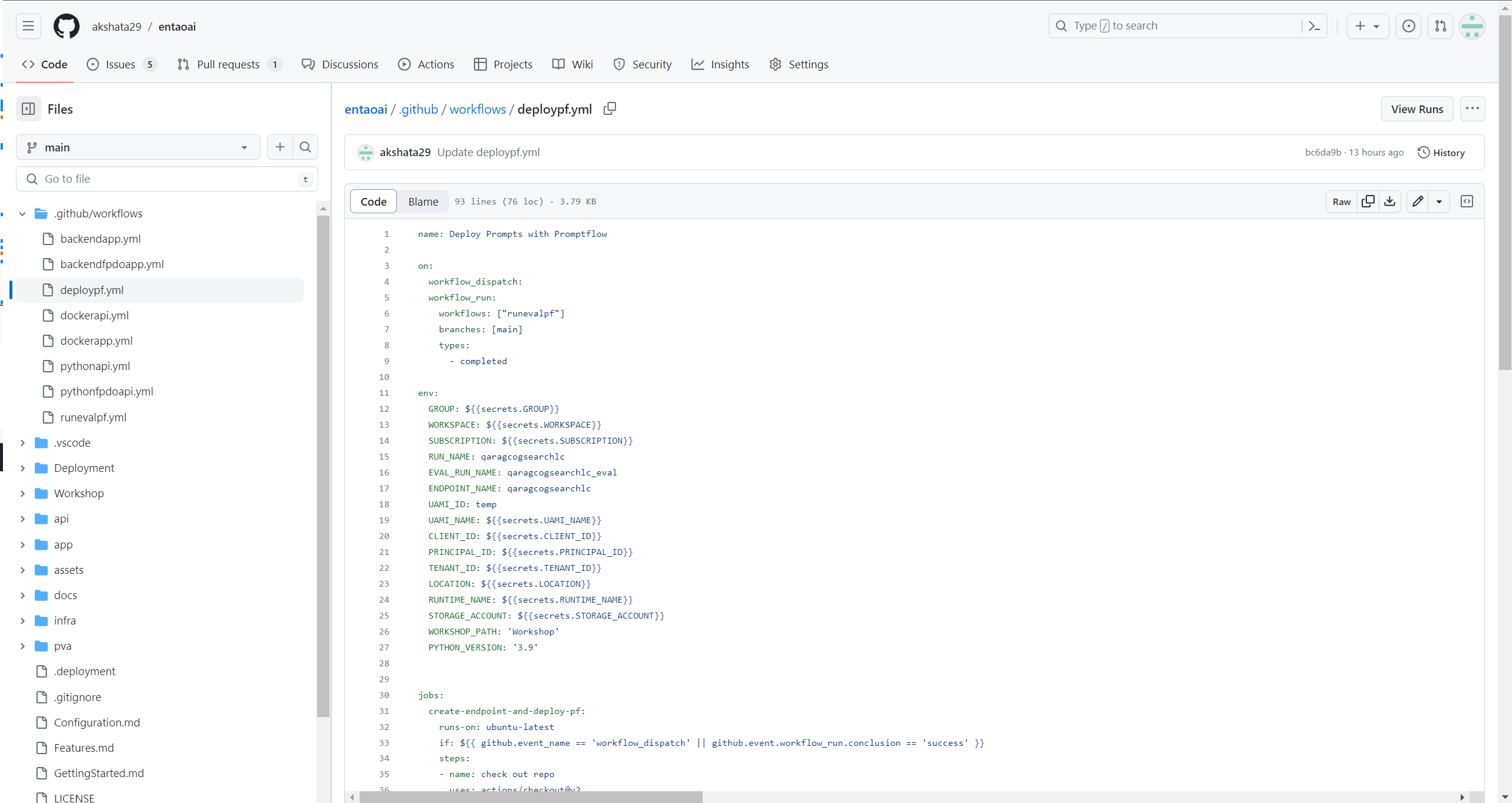The height and width of the screenshot is (803, 1512).
Task: Open the Wiki tab
Action: pyautogui.click(x=573, y=64)
